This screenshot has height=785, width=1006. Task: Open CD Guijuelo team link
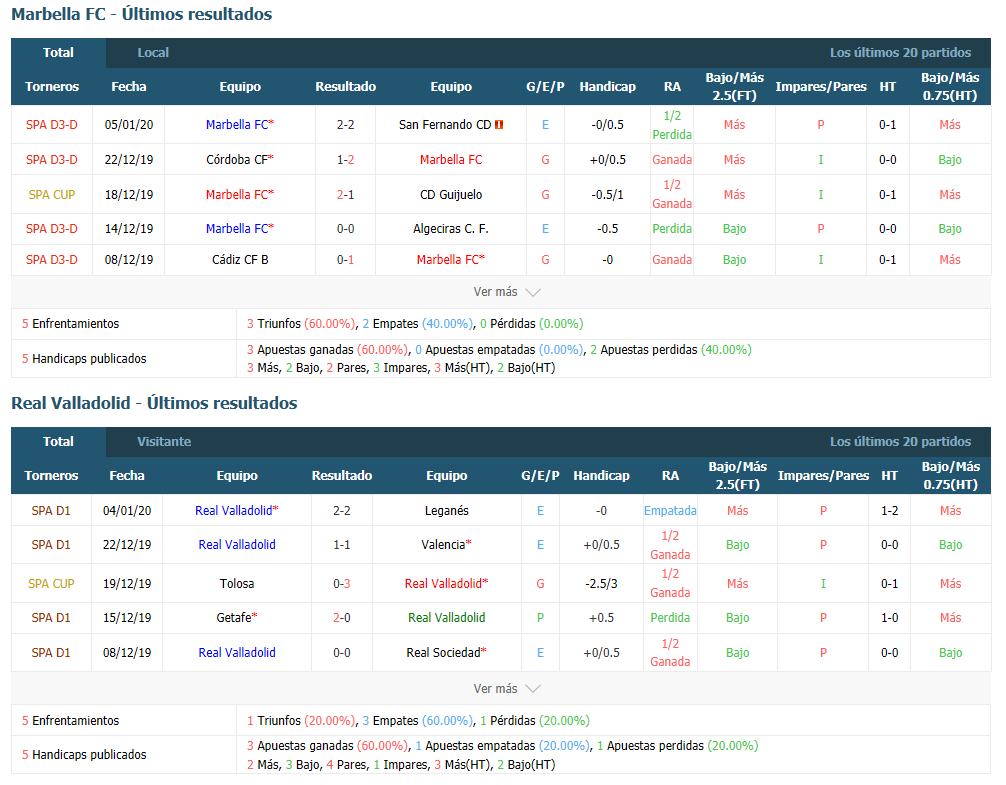click(451, 195)
